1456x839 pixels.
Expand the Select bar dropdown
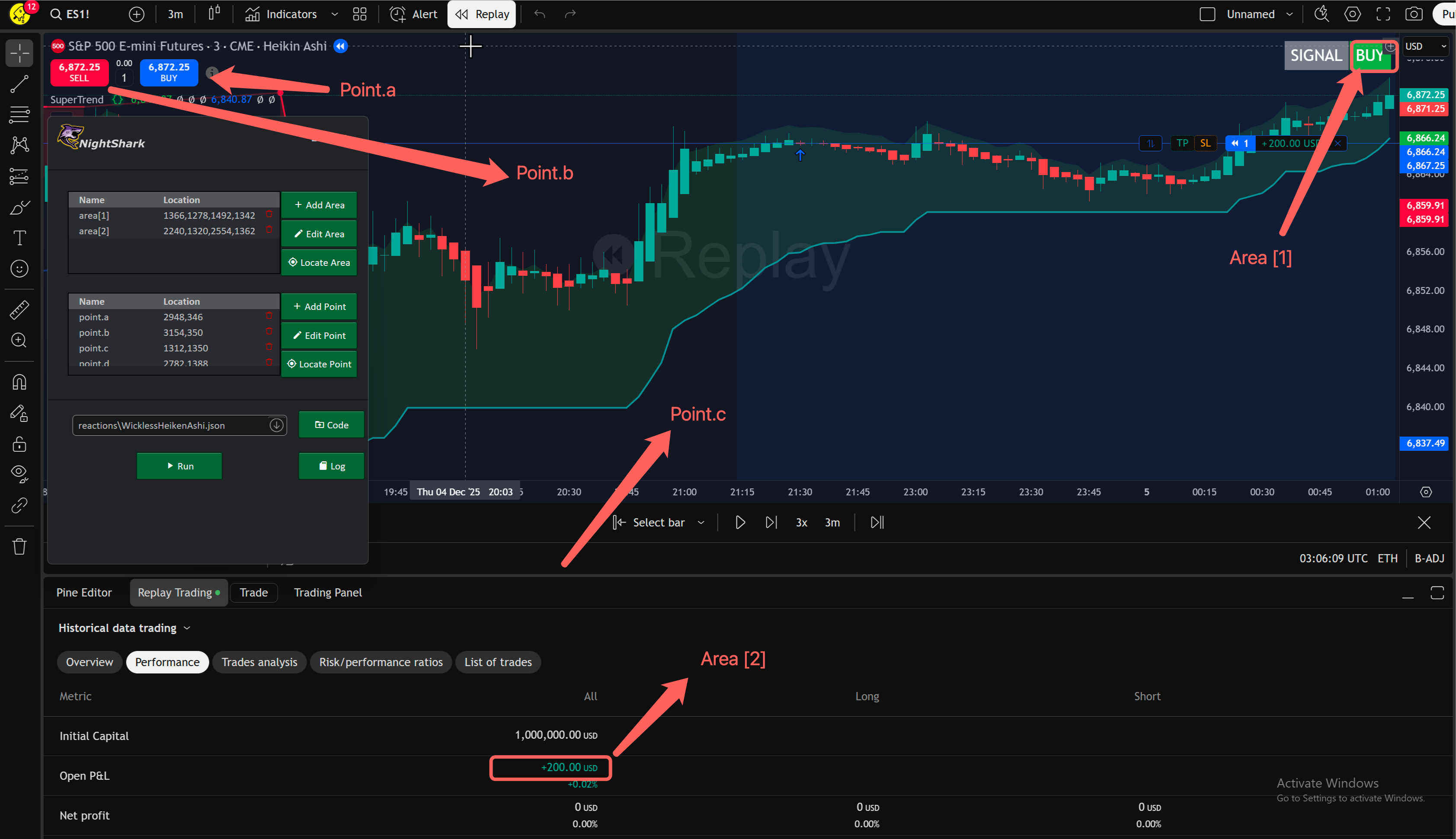tap(701, 522)
